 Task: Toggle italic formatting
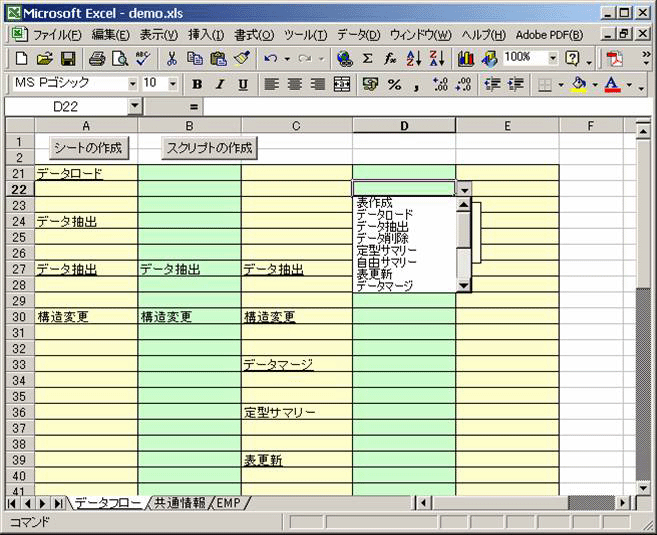(217, 85)
